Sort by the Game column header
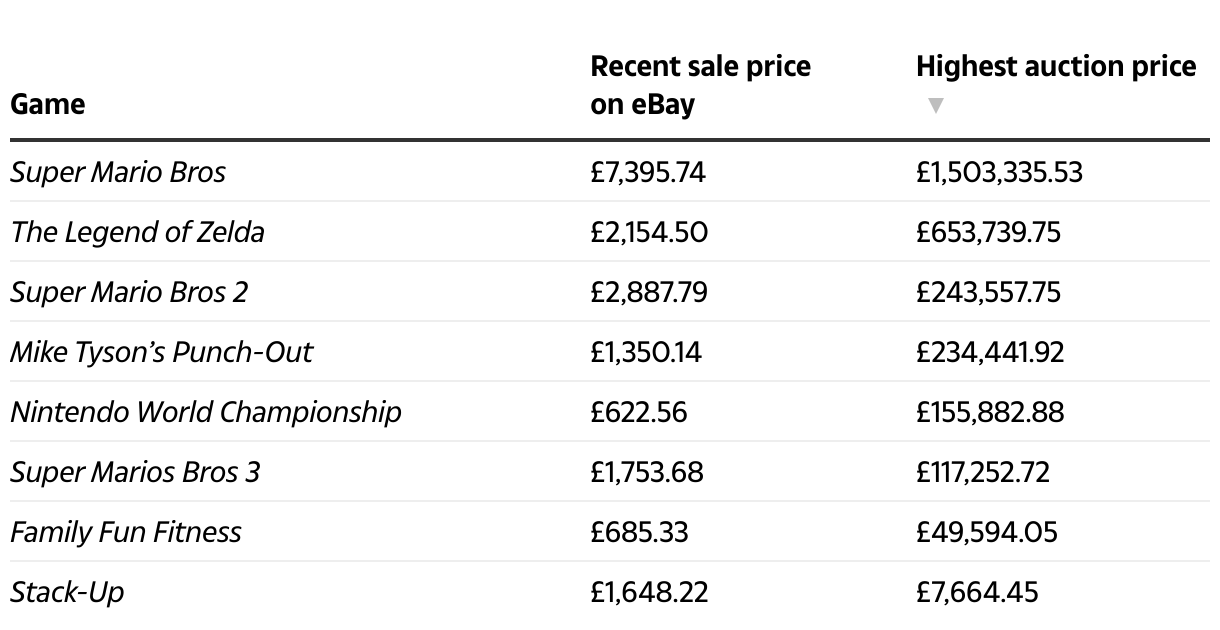Viewport: 1220px width, 630px height. tap(48, 105)
